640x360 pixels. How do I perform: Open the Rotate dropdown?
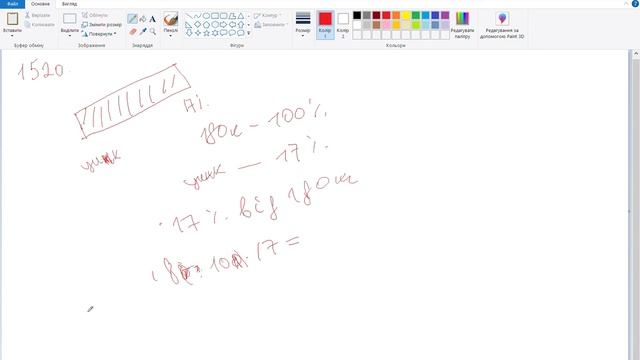(x=99, y=34)
